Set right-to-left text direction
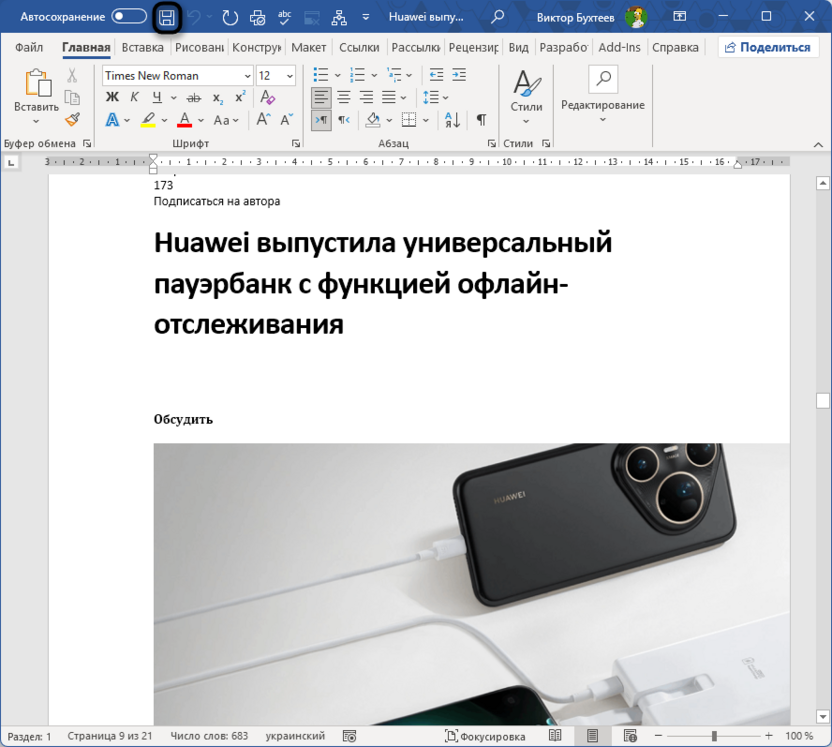The width and height of the screenshot is (832, 747). 344,120
